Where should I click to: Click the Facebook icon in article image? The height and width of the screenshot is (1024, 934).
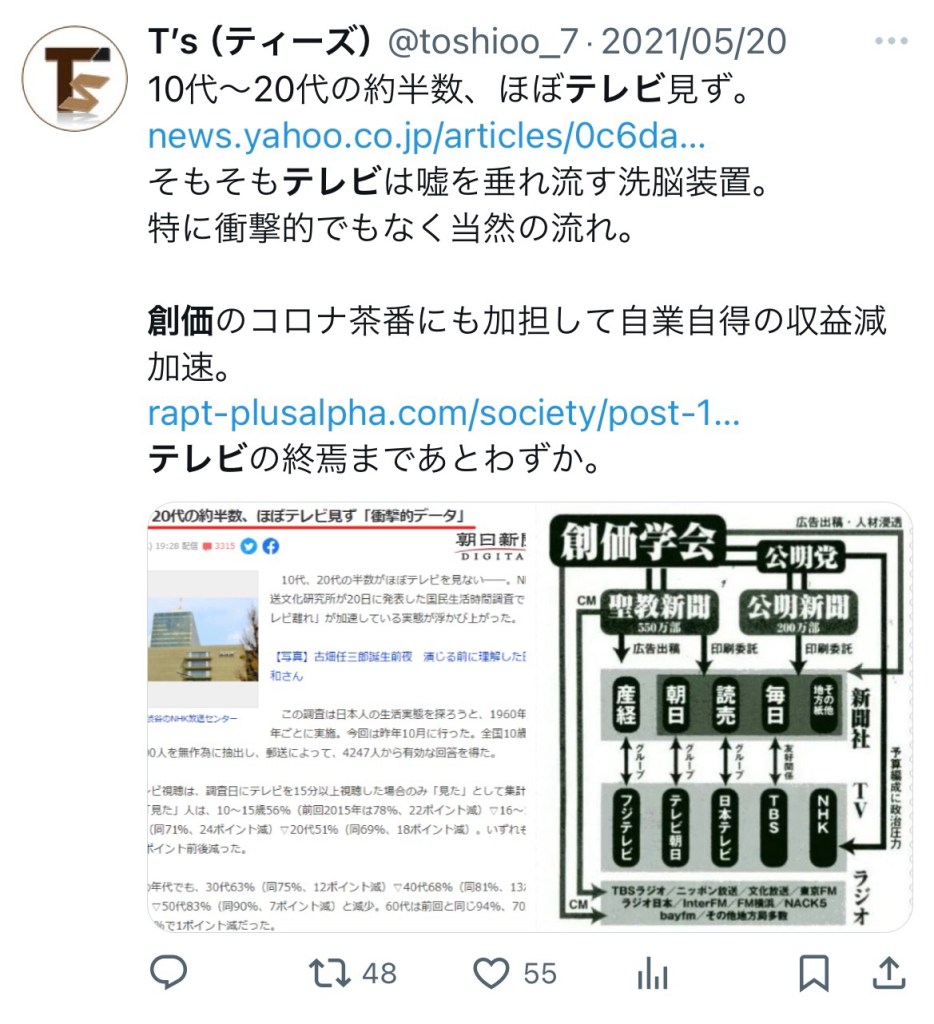[x=271, y=545]
